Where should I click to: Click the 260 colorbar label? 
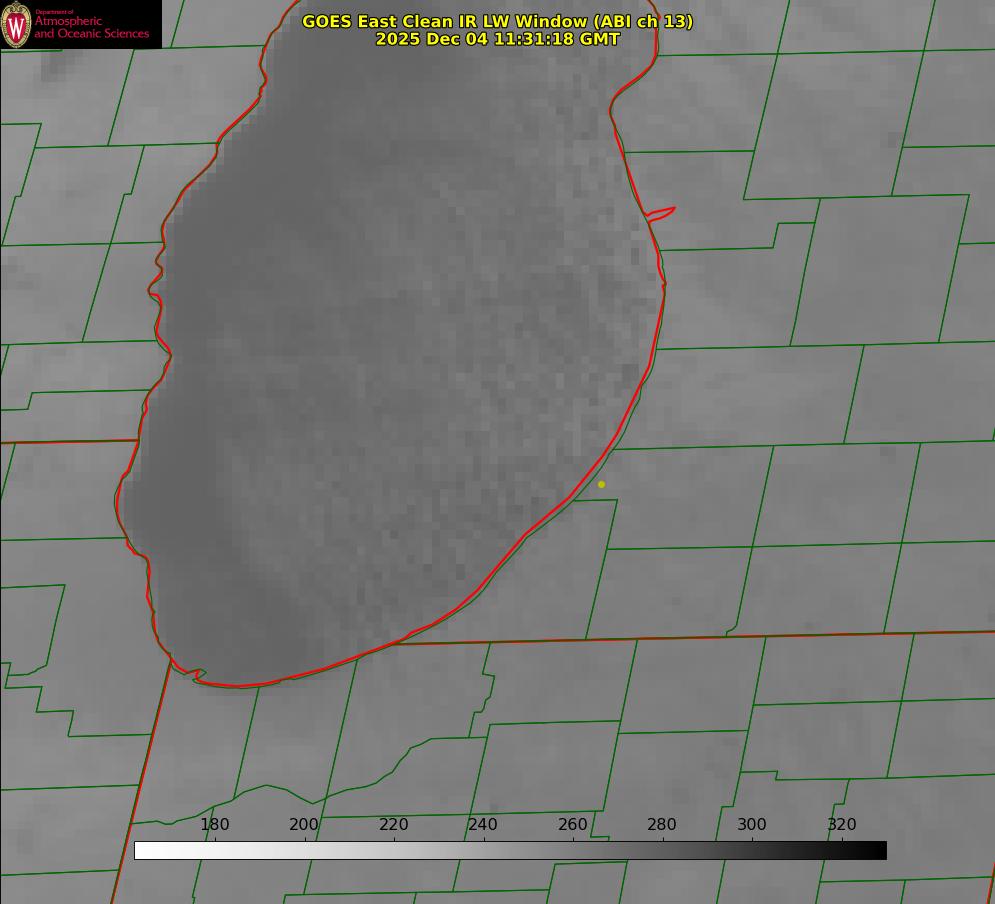(x=572, y=824)
